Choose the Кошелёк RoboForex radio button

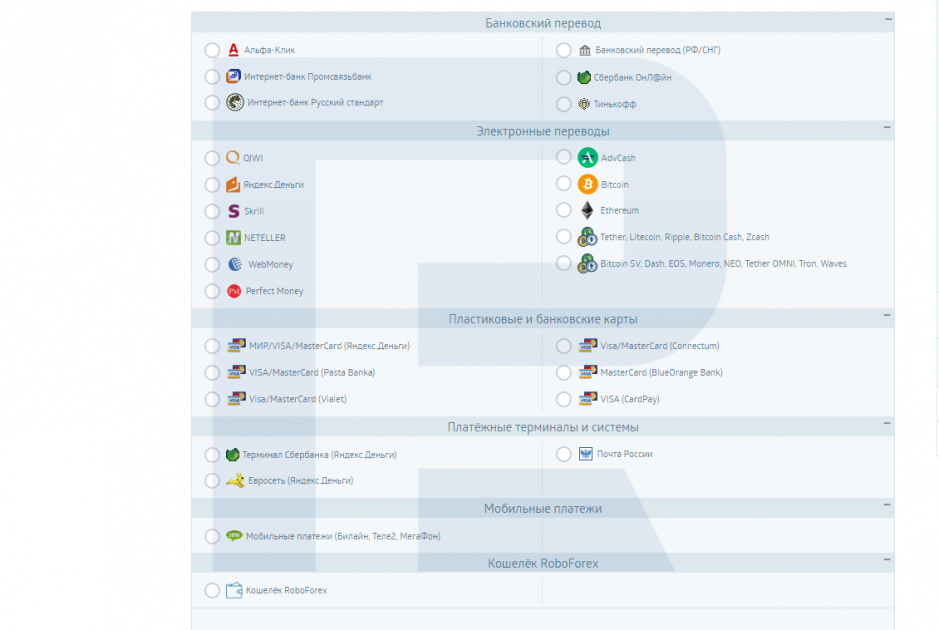point(212,590)
